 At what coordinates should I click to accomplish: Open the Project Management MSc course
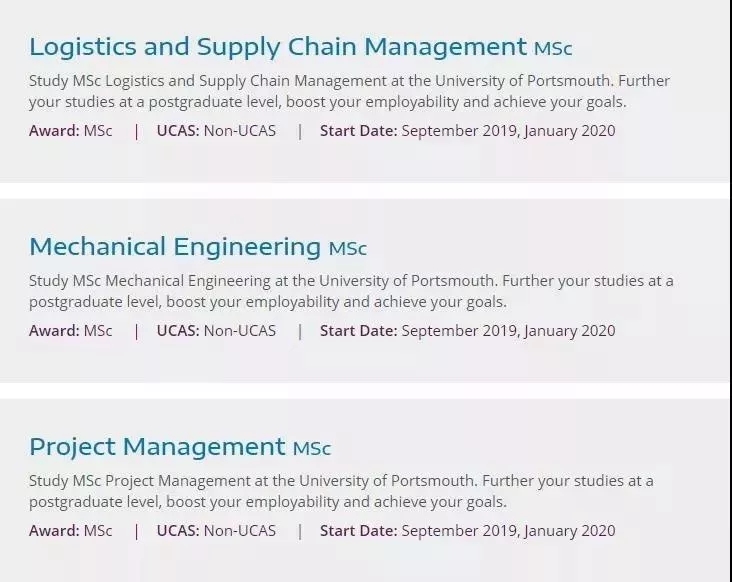click(157, 446)
